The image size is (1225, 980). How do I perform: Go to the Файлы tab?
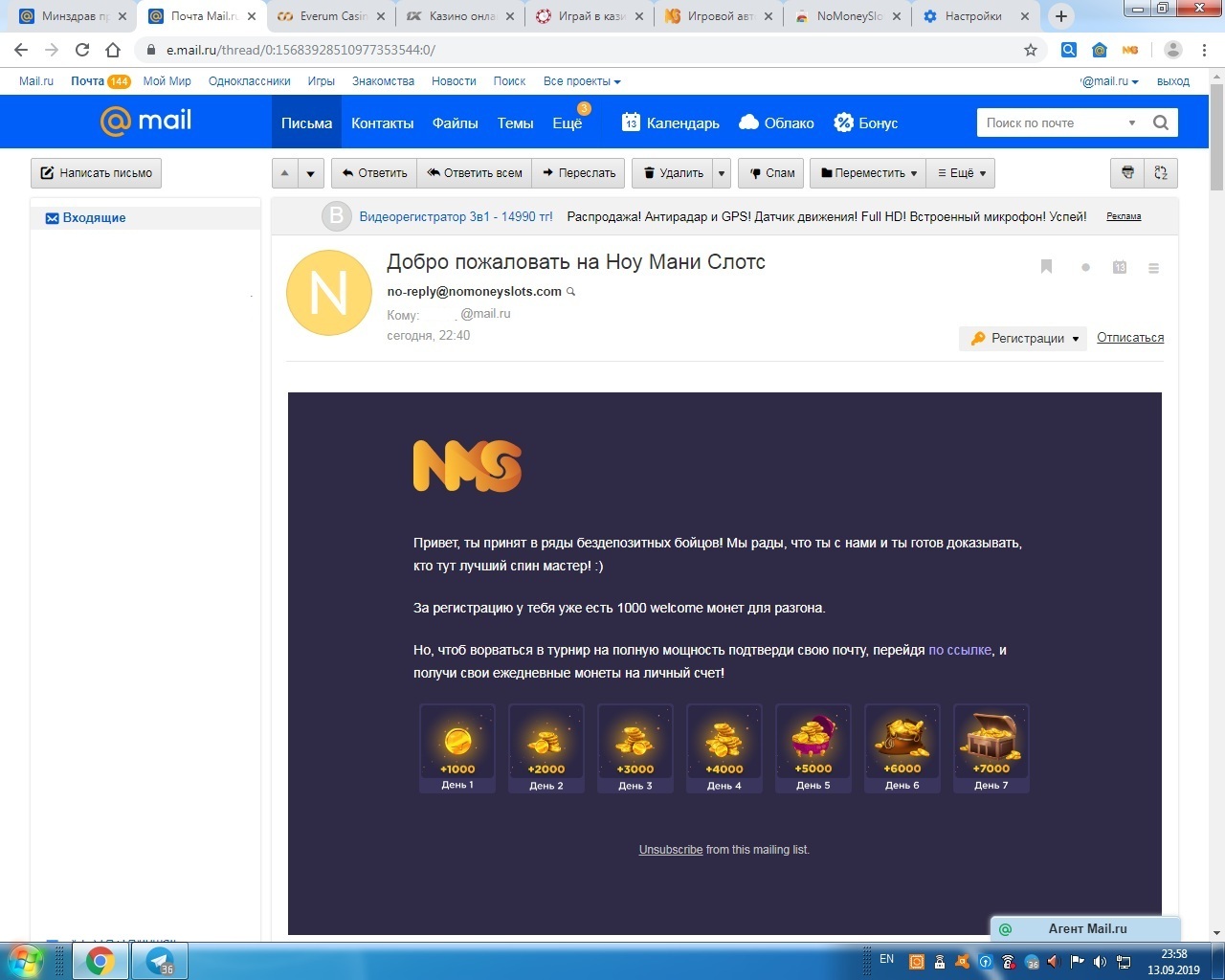point(456,122)
